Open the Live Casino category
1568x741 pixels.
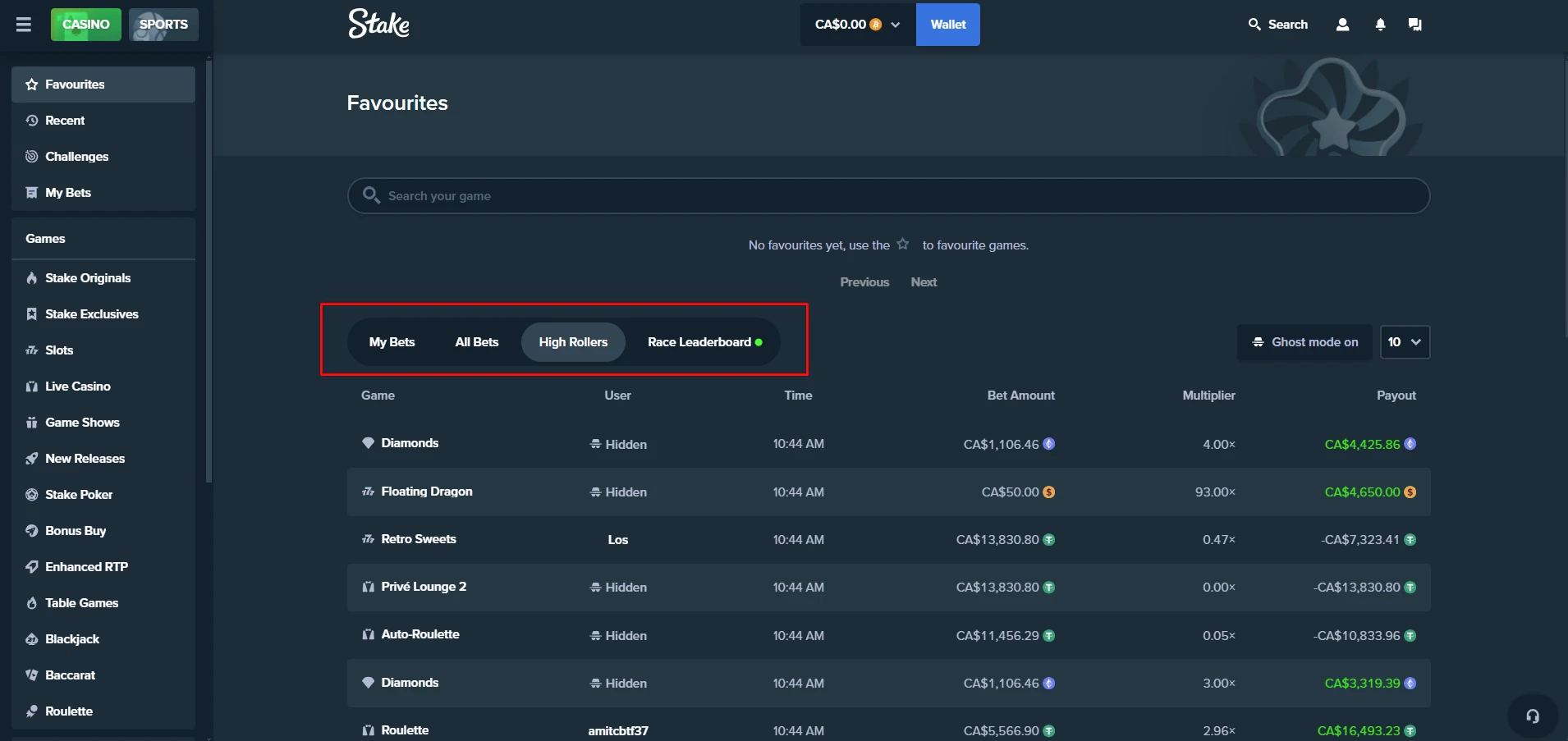point(103,387)
